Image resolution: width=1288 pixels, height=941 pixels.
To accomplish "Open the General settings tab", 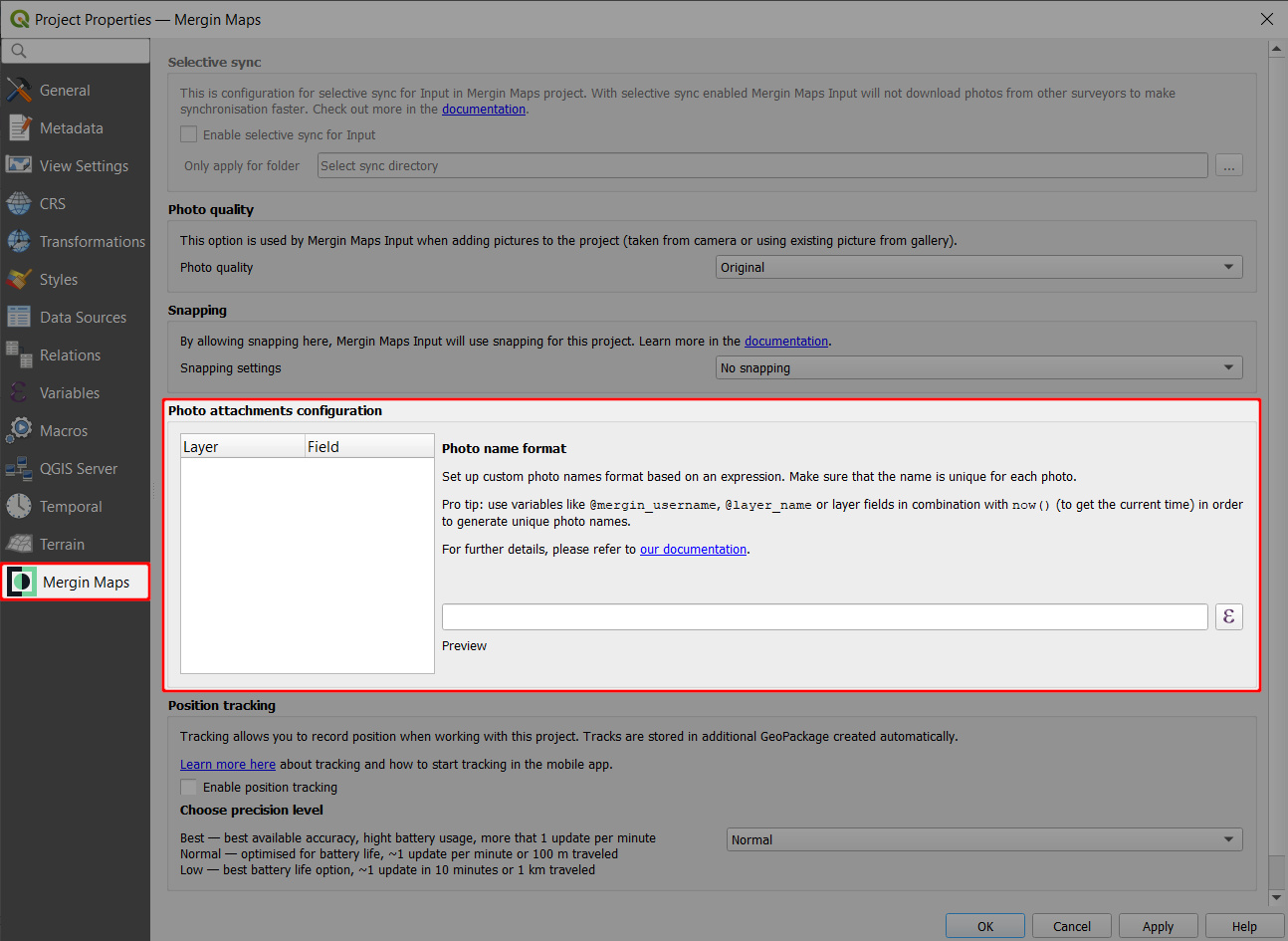I will point(76,90).
